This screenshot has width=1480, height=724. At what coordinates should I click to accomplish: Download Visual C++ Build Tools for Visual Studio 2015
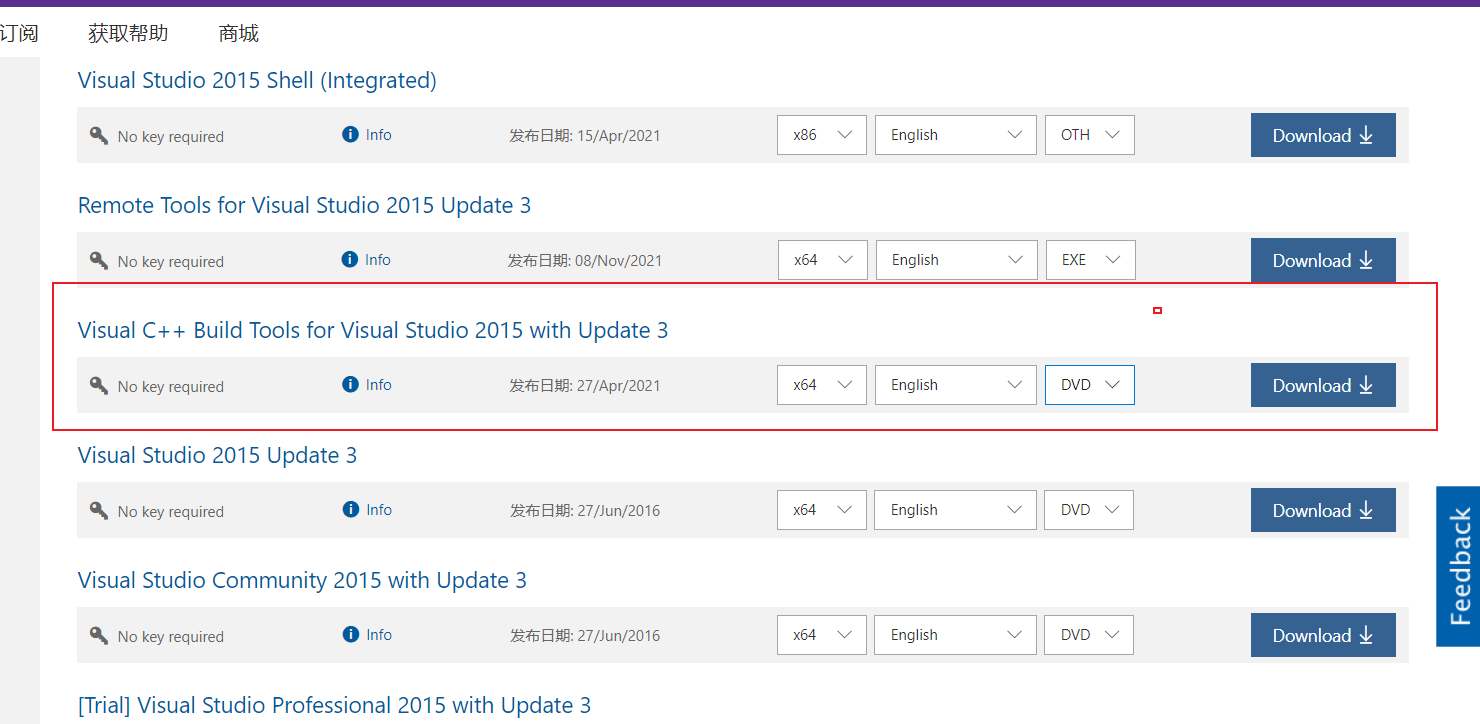click(1323, 385)
